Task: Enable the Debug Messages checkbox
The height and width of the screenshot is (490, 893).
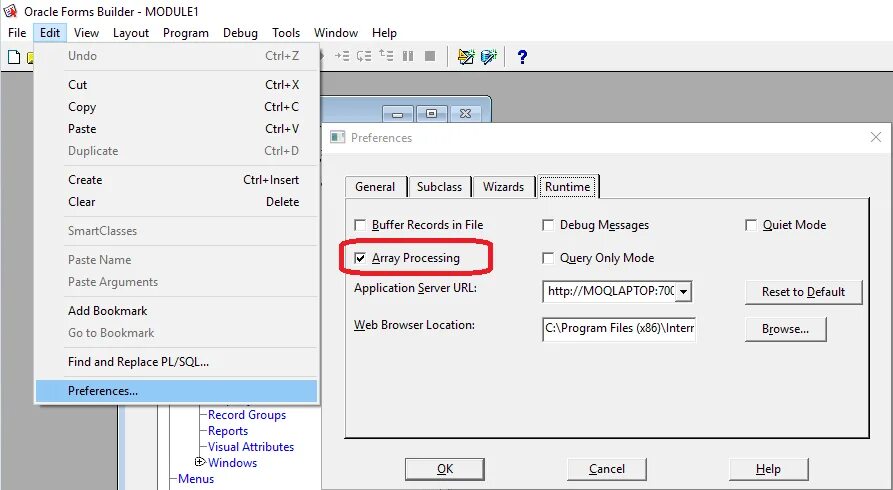Action: coord(548,225)
